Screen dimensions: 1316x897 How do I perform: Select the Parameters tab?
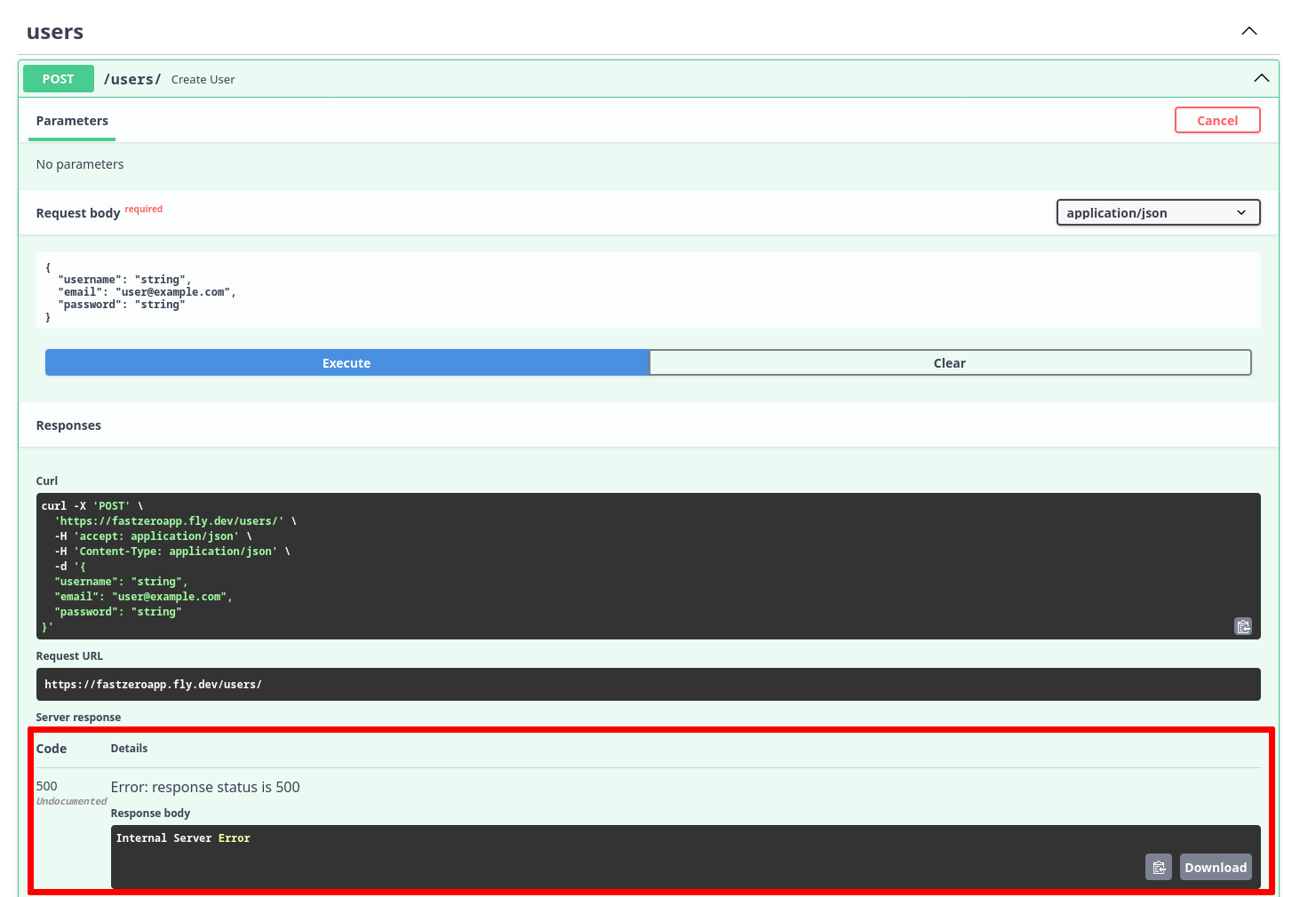[x=72, y=121]
